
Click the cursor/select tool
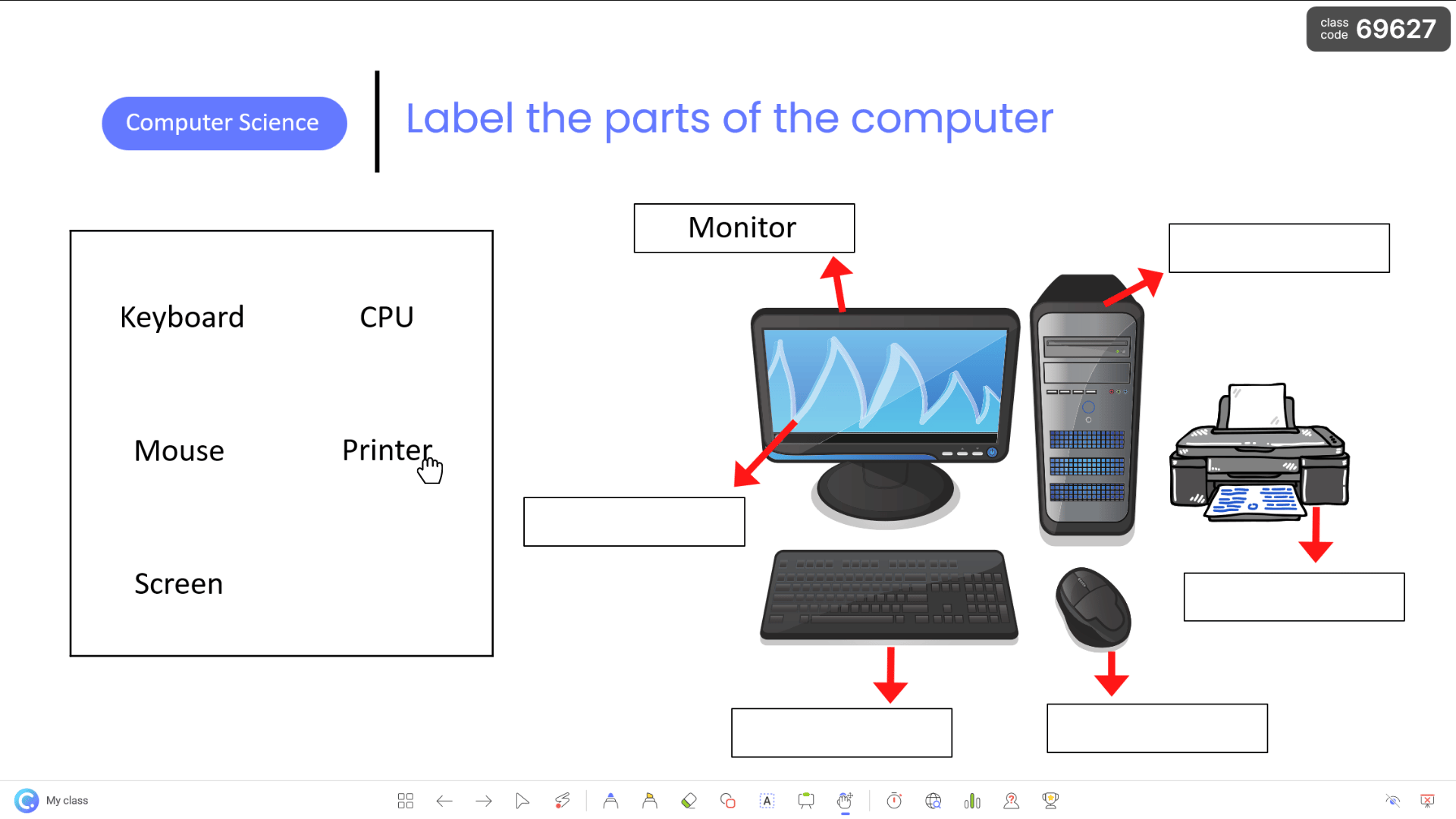(522, 800)
